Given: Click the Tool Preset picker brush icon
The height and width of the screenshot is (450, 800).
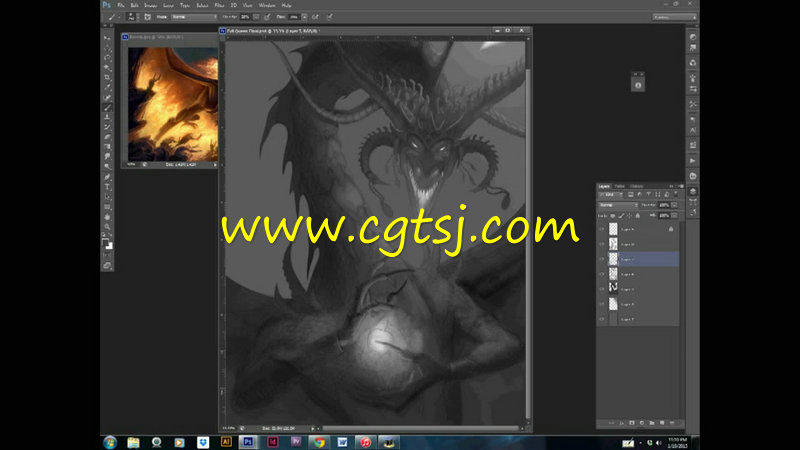Looking at the screenshot, I should (113, 17).
